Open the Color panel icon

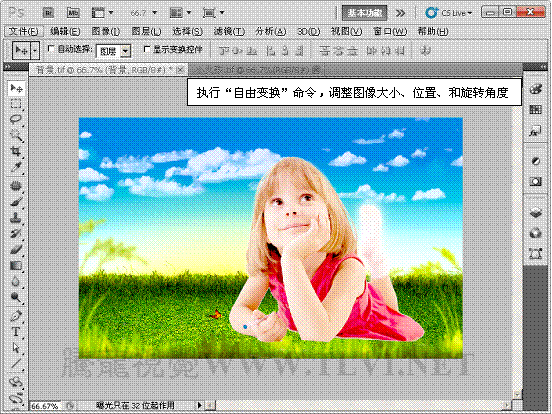[x=535, y=89]
